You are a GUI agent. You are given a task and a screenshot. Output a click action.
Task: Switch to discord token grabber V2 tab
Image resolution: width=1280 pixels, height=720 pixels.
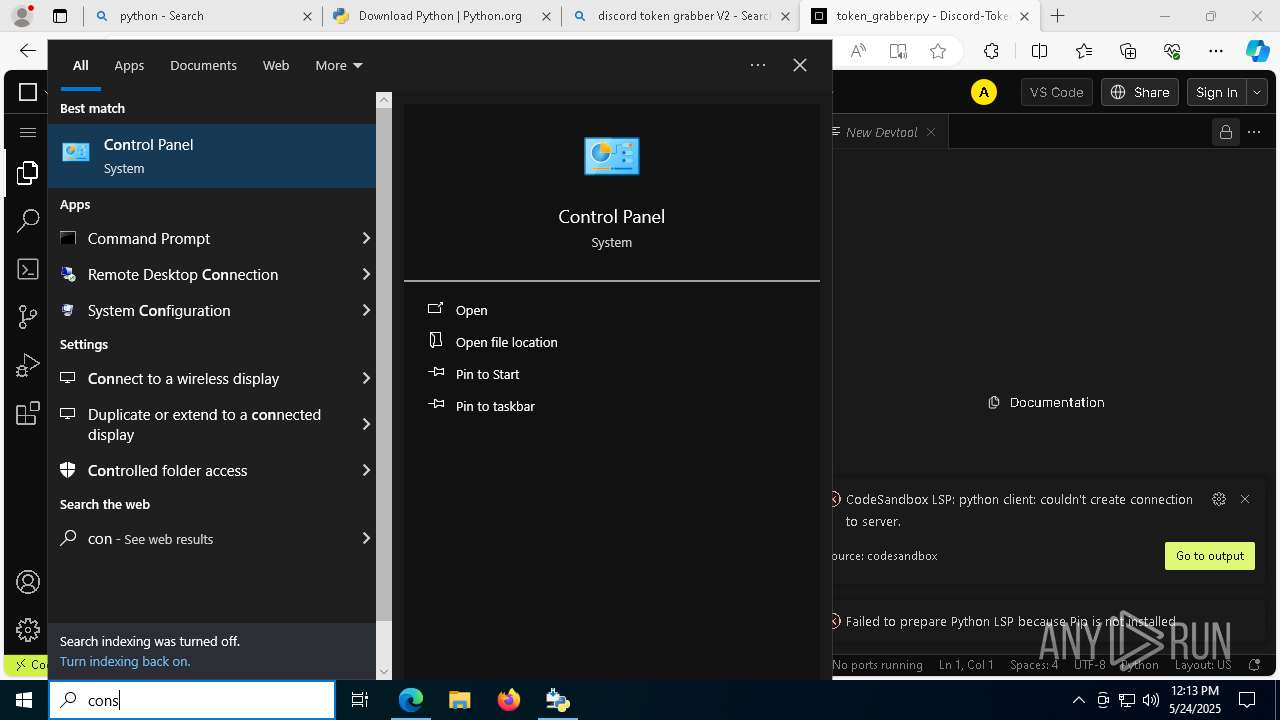pos(680,16)
